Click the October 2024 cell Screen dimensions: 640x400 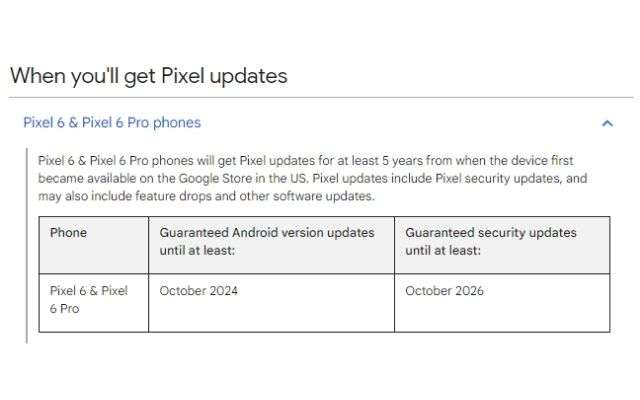coord(199,291)
